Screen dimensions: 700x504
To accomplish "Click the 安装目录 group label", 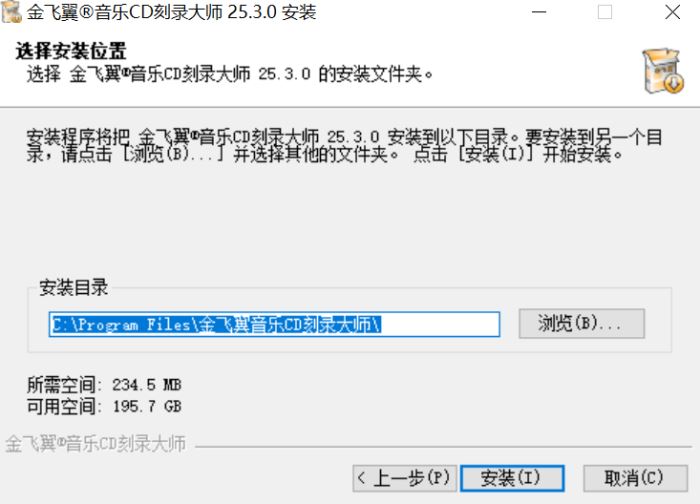I will pyautogui.click(x=74, y=287).
